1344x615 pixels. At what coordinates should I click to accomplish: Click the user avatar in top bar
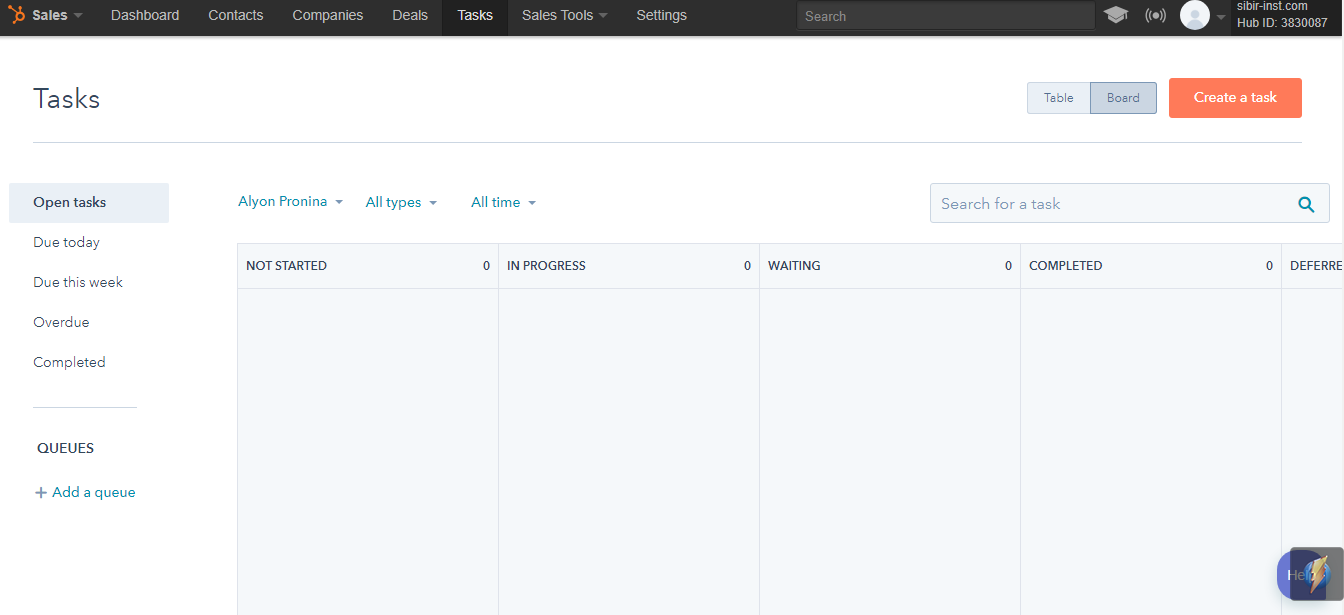pos(1195,15)
